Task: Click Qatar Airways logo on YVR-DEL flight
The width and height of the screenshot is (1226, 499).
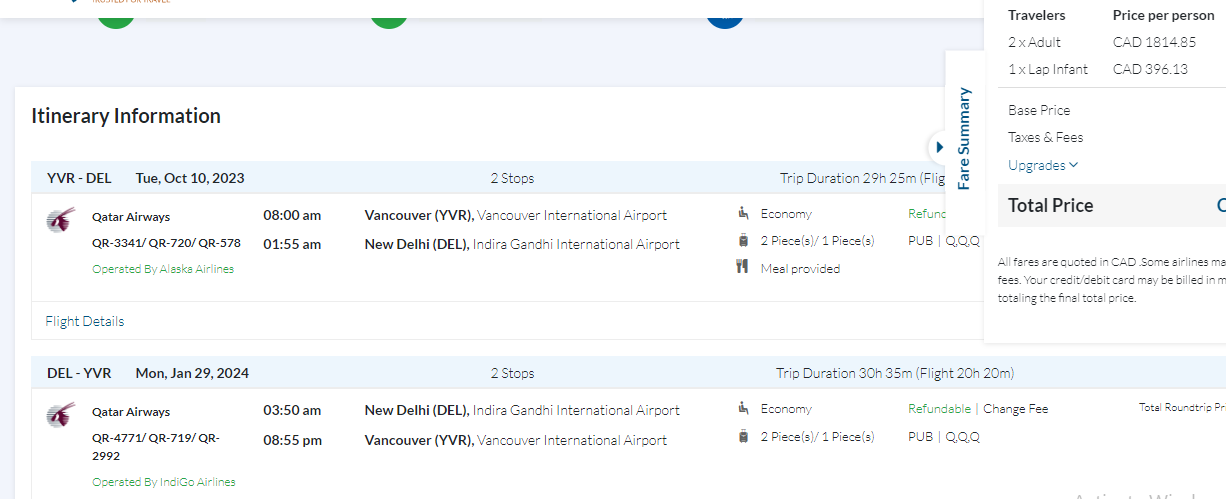Action: click(x=61, y=220)
